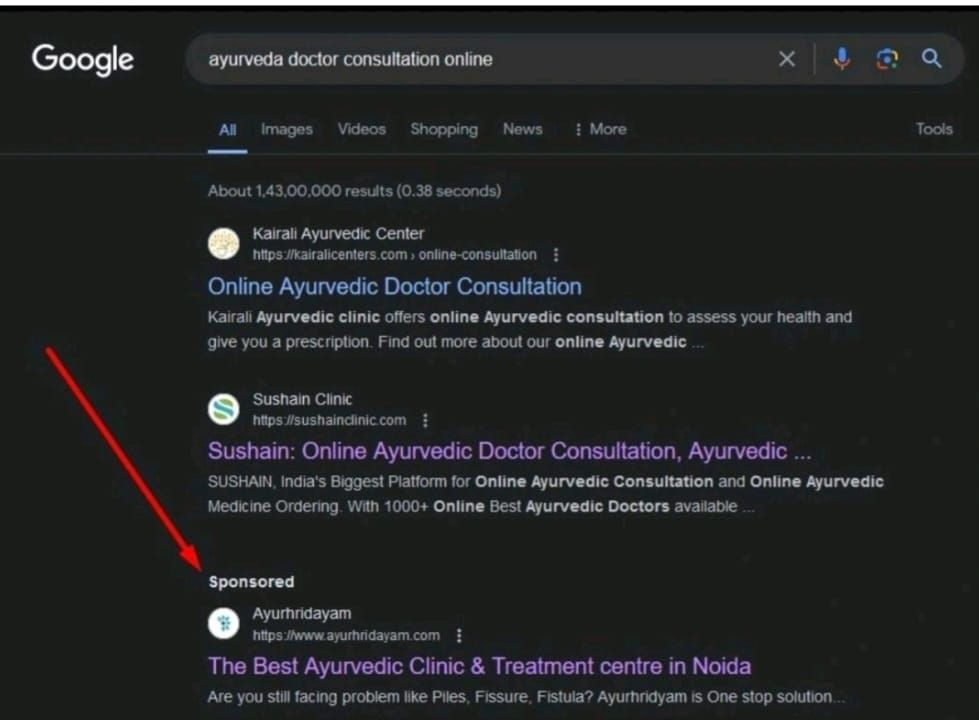Viewport: 979px width, 720px height.
Task: Open options for the Ayurhridayam ad
Action: [x=459, y=636]
